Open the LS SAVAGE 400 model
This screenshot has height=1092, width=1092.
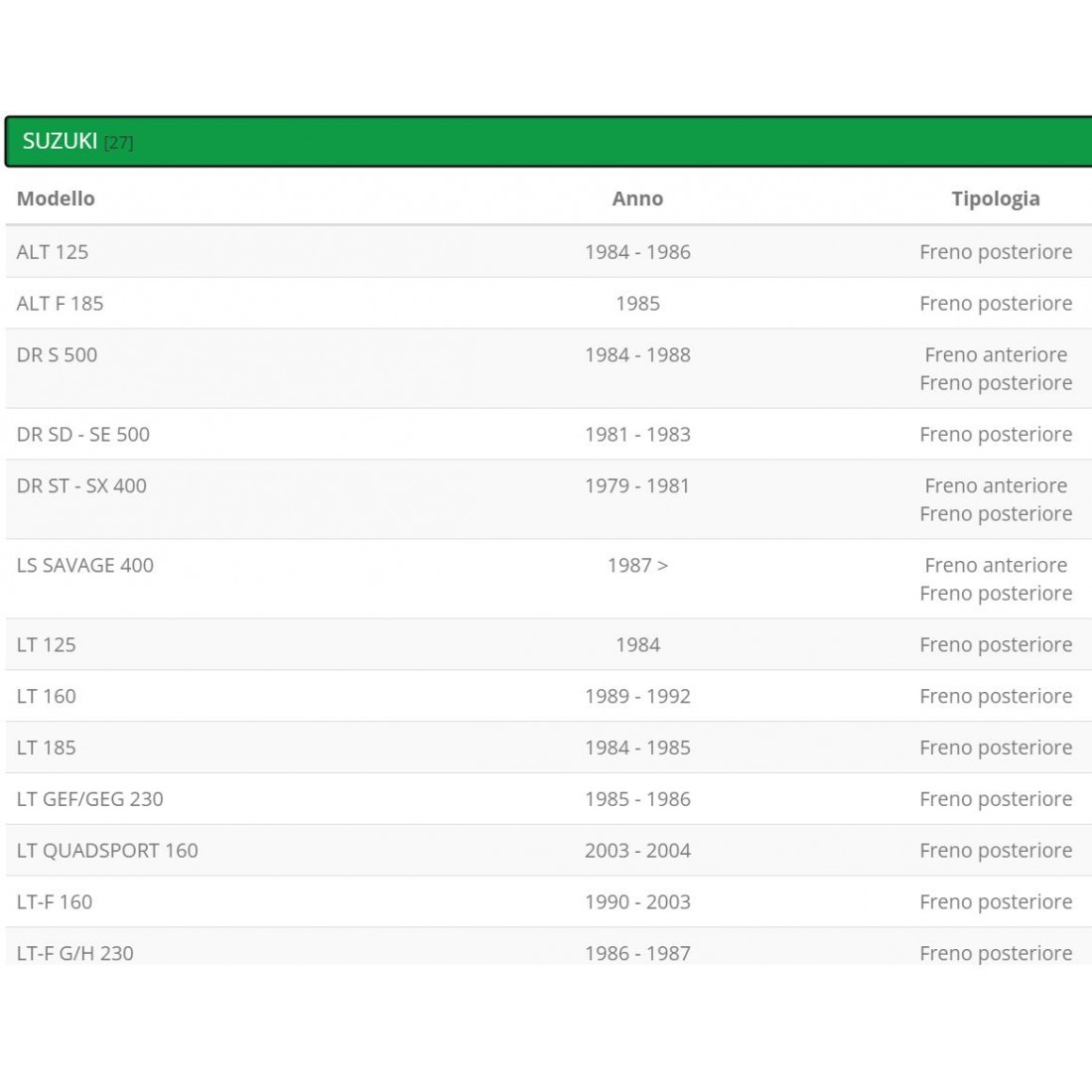pos(85,566)
